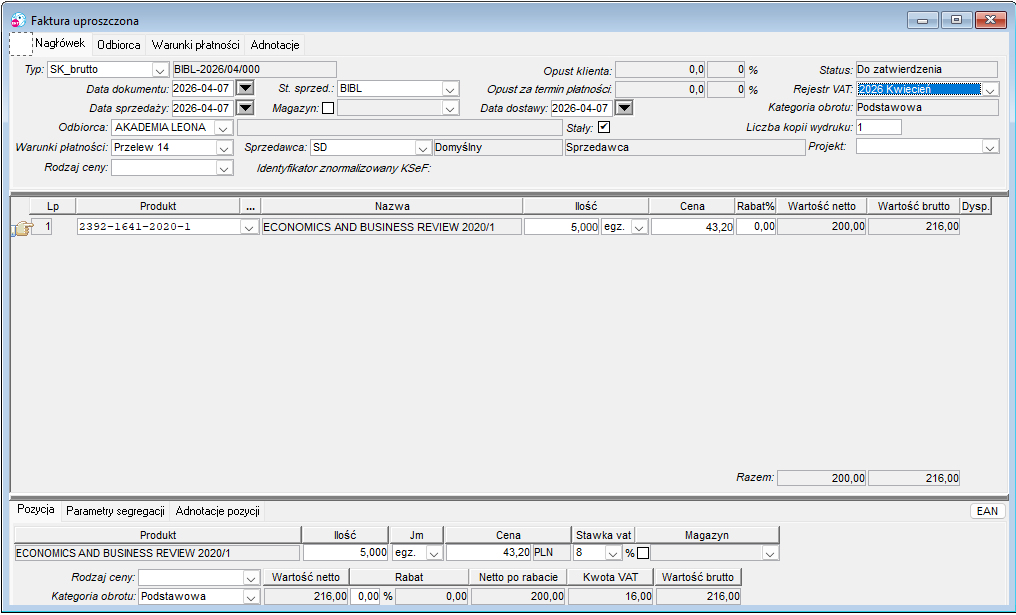Click the pointing hand row indicator icon
Viewport: 1016px width, 615px height.
pyautogui.click(x=22, y=227)
